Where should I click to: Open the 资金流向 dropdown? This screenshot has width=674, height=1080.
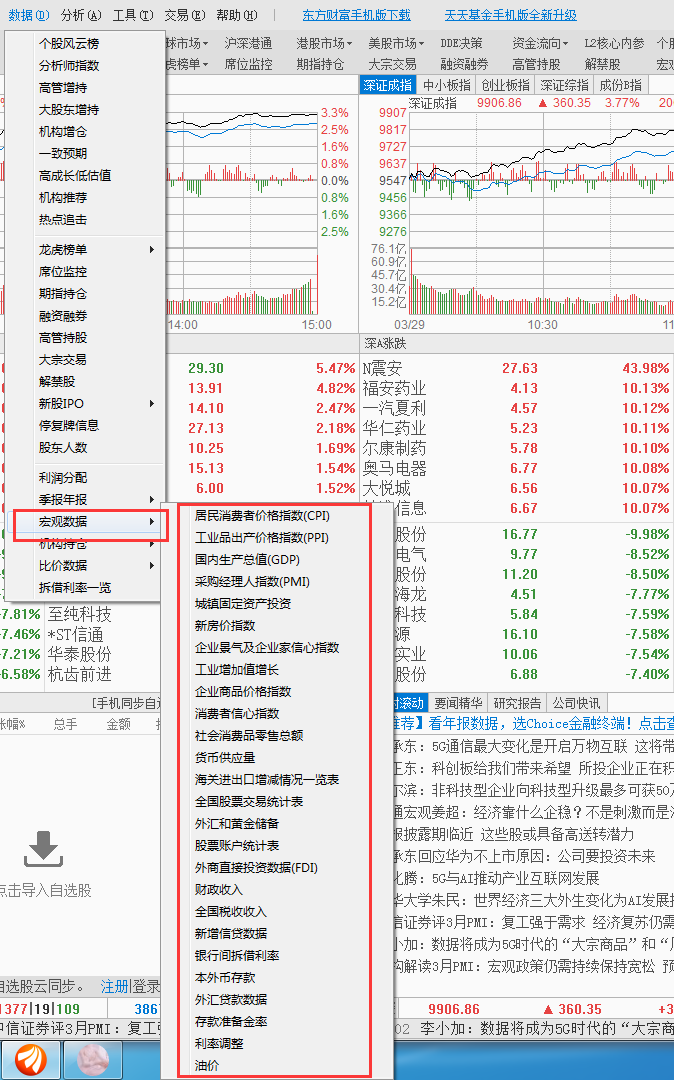coord(540,43)
